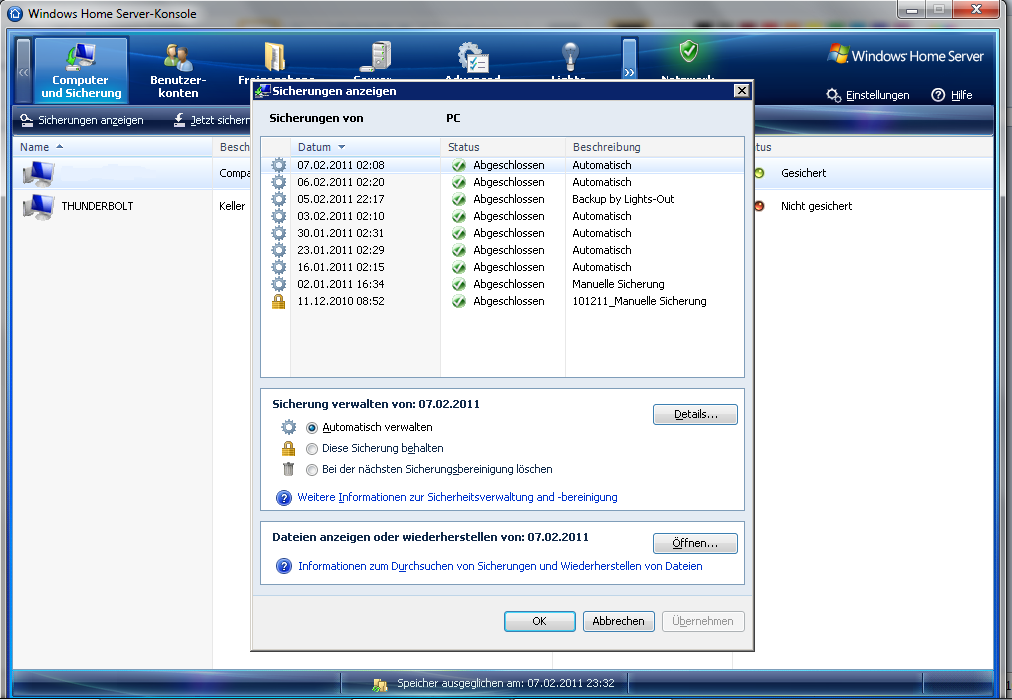
Task: Select the backup dated 16.01.2011 02:15
Action: [x=502, y=267]
